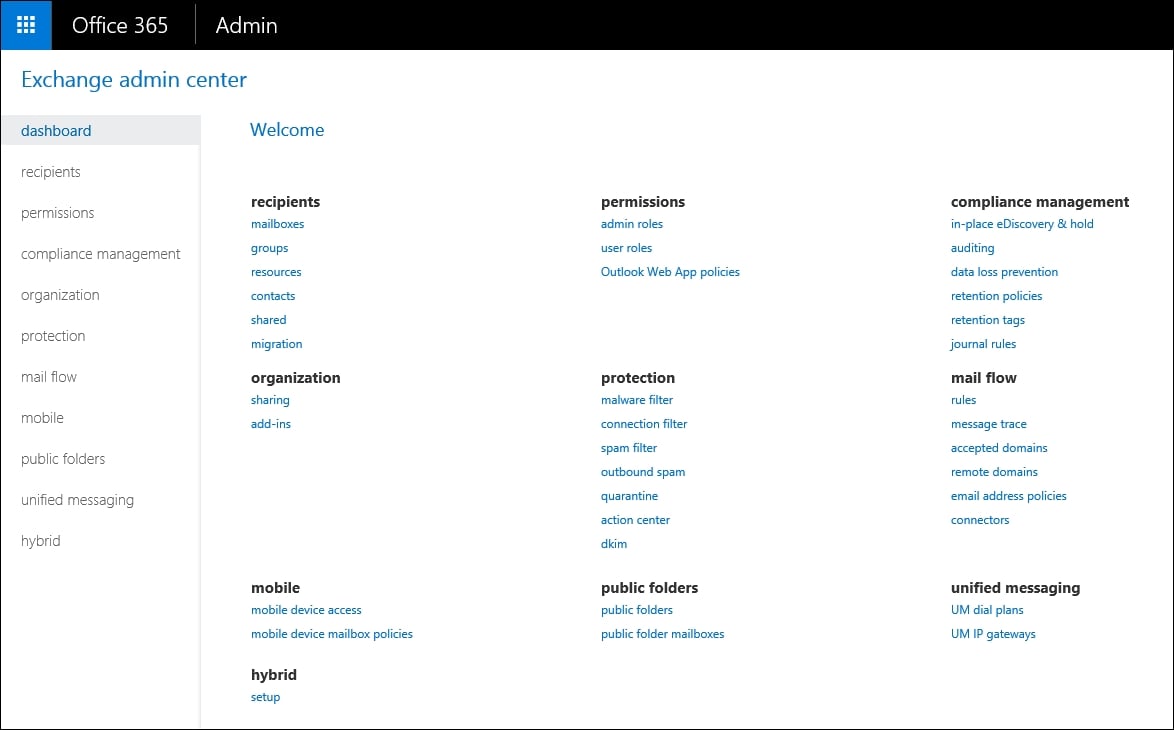The width and height of the screenshot is (1174, 730).
Task: Click the Admin header label
Action: tap(246, 26)
